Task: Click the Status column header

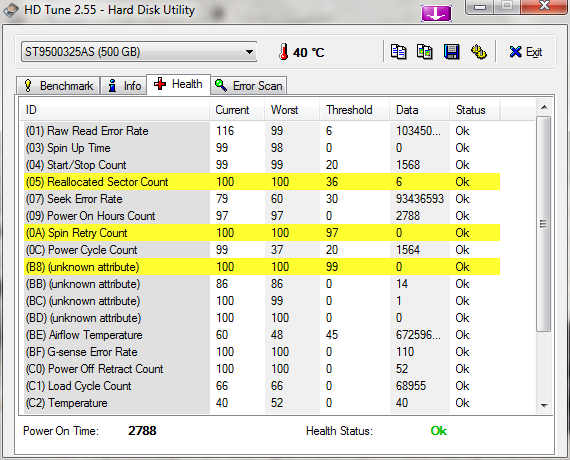Action: [x=475, y=110]
